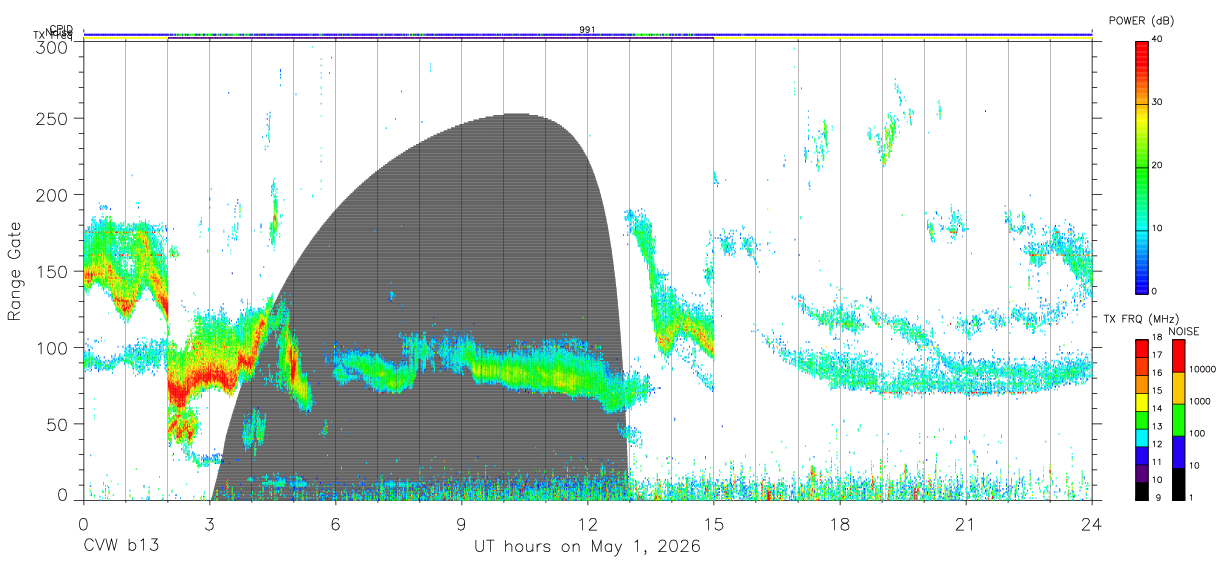
Task: Click the 1000 label on NOISE scale
Action: [1199, 401]
